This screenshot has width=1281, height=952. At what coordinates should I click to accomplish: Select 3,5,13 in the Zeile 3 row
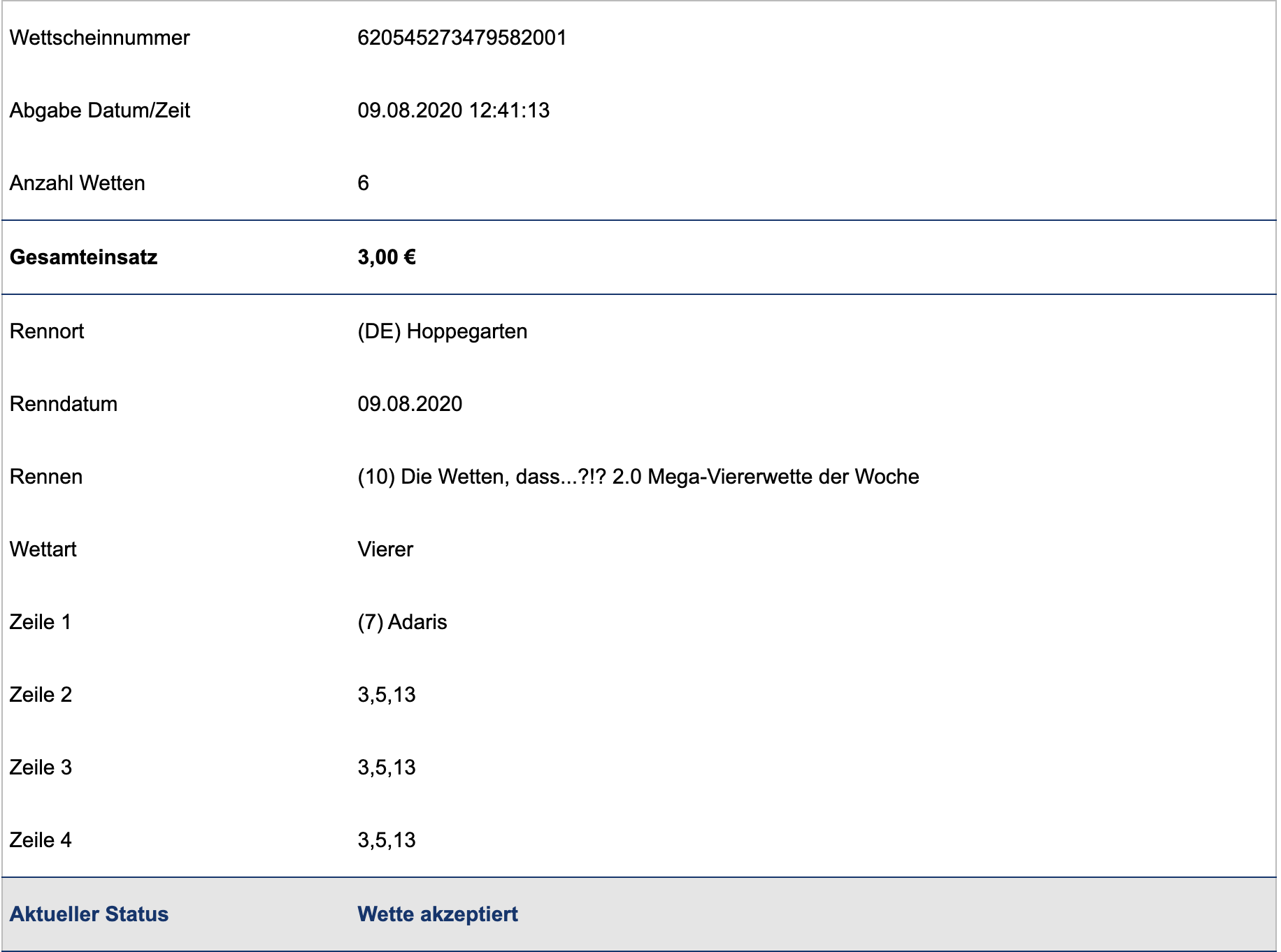(387, 767)
